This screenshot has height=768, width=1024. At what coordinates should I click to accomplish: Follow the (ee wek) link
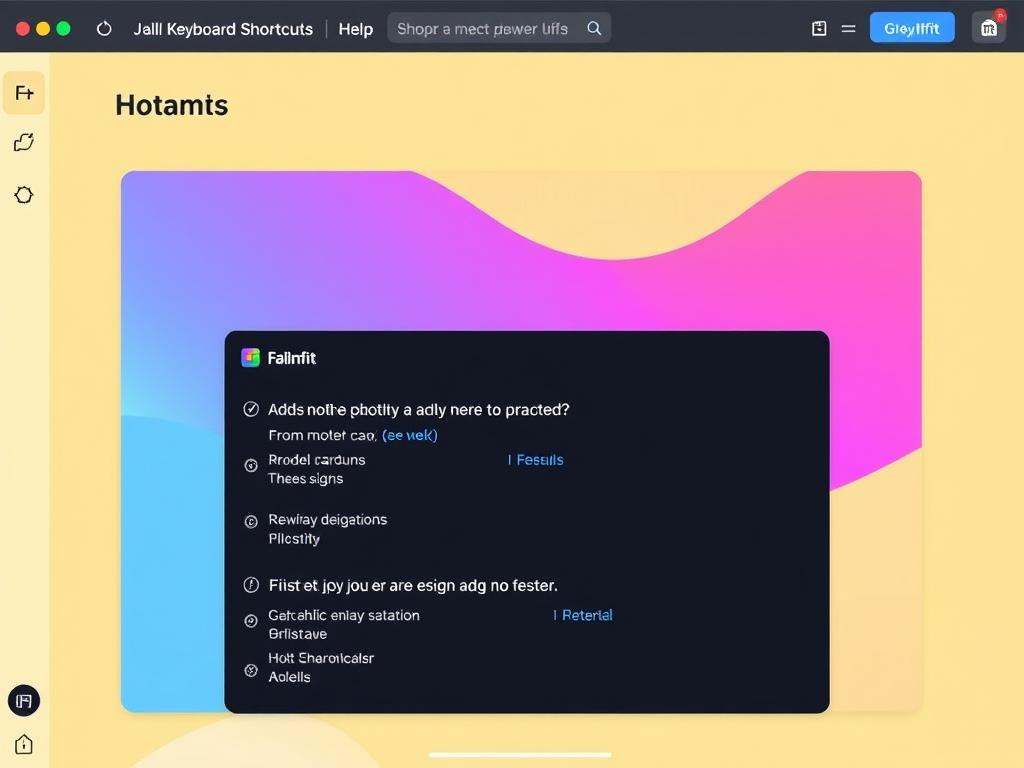coord(409,435)
